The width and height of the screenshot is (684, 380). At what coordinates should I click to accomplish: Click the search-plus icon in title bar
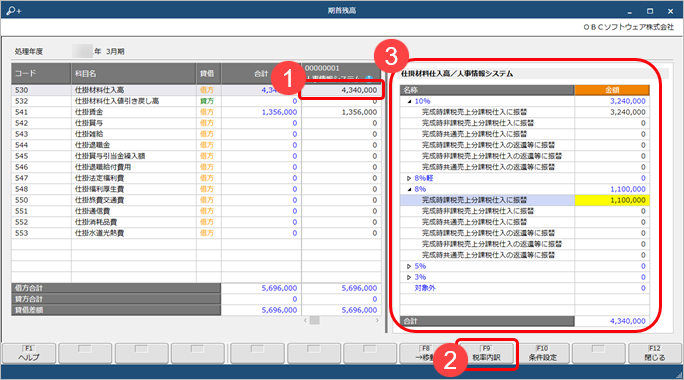14,10
